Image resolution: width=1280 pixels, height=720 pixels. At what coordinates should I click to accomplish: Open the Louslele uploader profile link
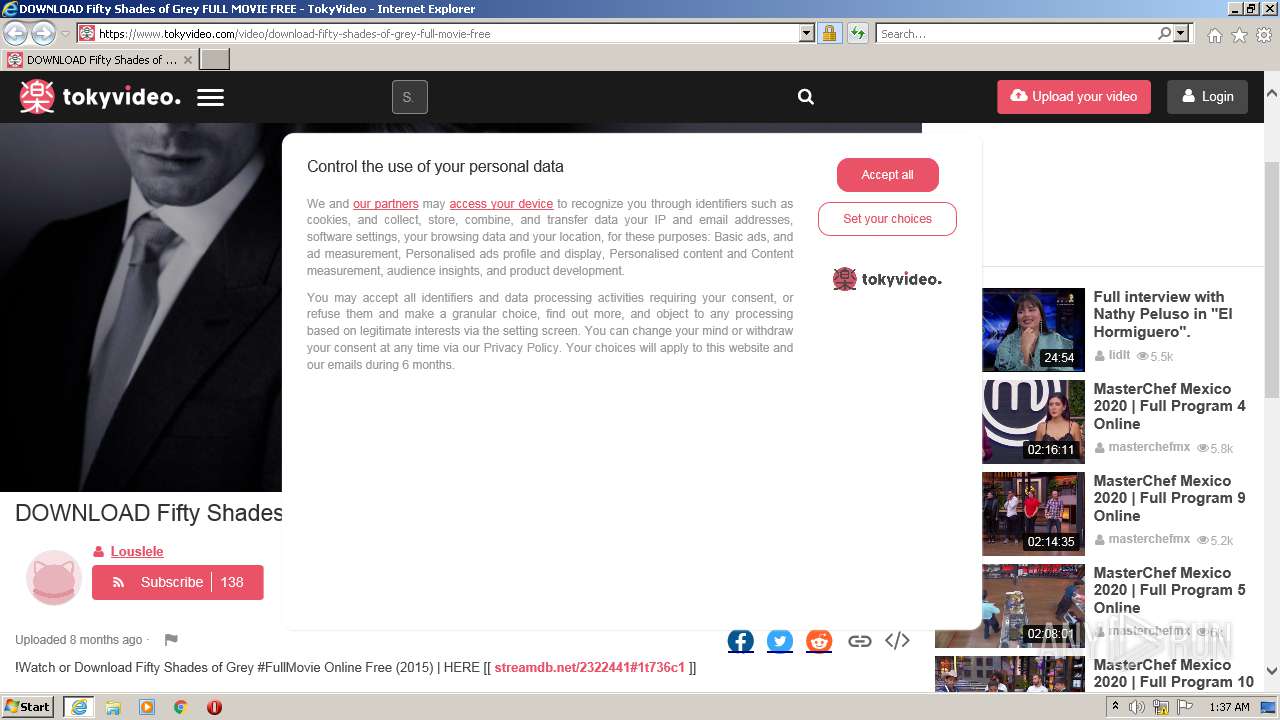point(137,552)
